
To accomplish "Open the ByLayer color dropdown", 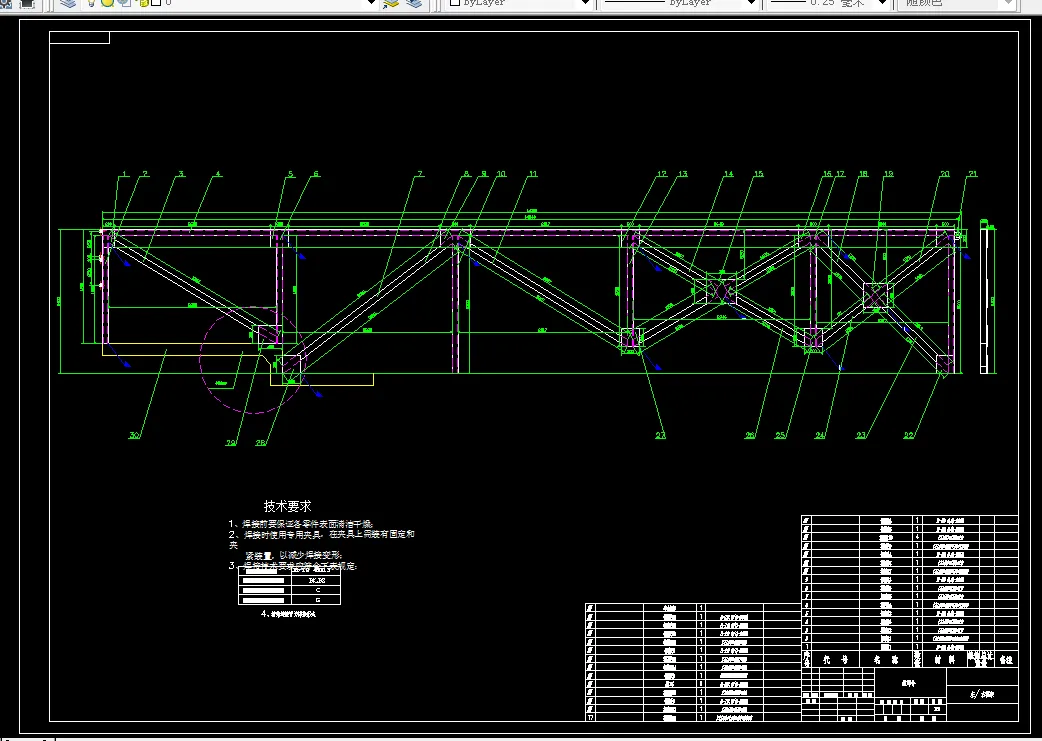I will pyautogui.click(x=585, y=3).
